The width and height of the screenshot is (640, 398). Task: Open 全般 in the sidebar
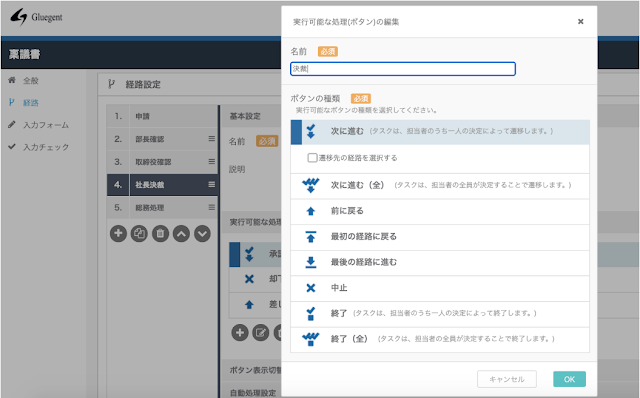click(x=31, y=80)
